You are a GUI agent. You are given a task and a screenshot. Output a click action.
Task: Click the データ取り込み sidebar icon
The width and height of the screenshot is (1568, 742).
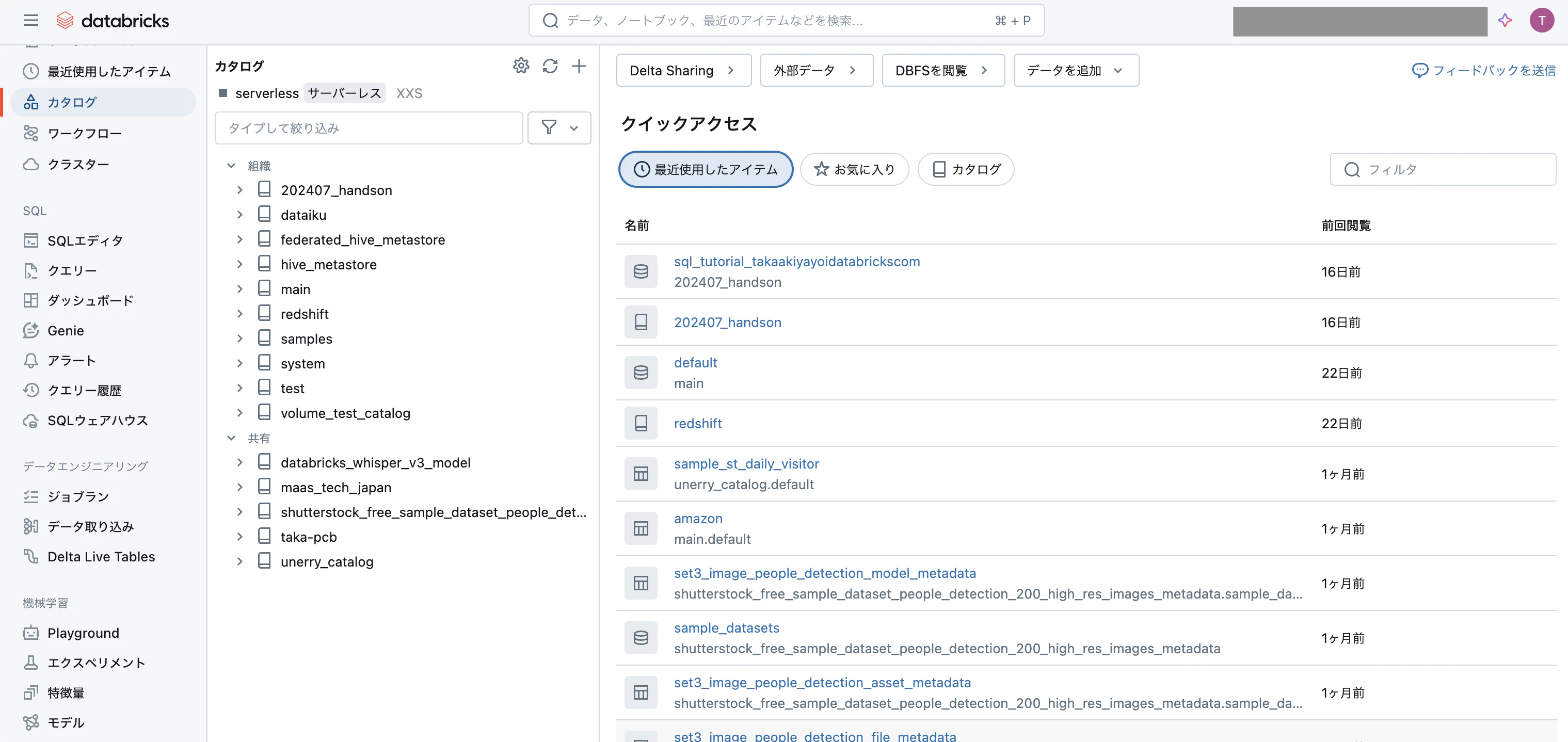(30, 526)
